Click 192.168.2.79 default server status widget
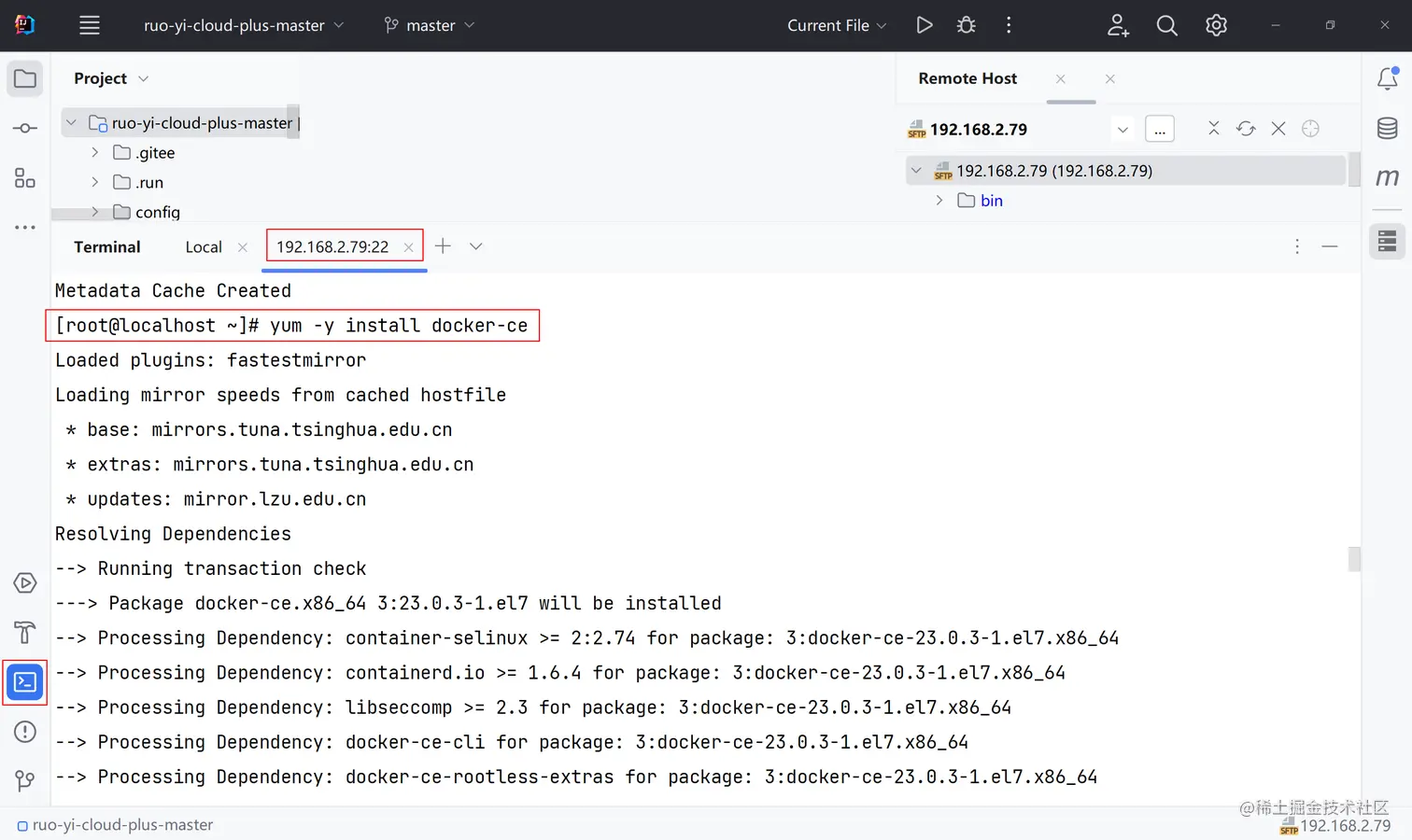The height and width of the screenshot is (840, 1412). point(1335,826)
